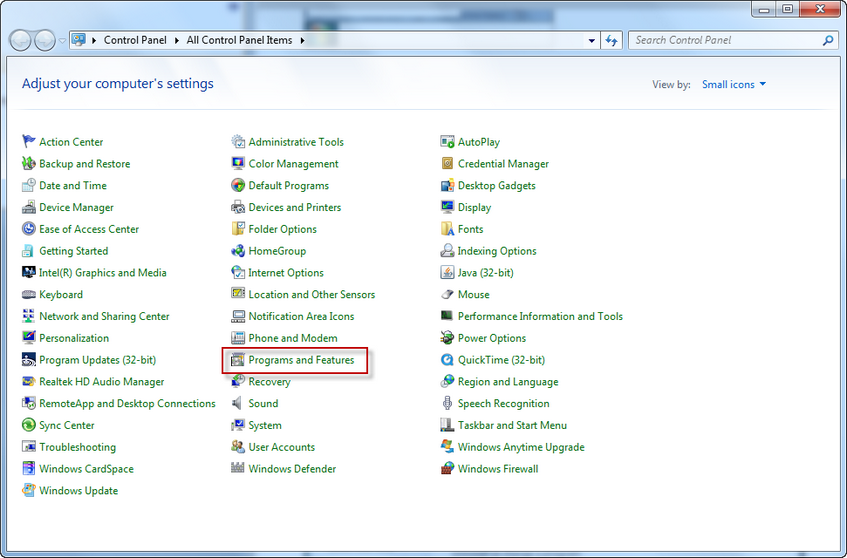
Task: Open the Windows CardSpace link
Action: tap(86, 468)
